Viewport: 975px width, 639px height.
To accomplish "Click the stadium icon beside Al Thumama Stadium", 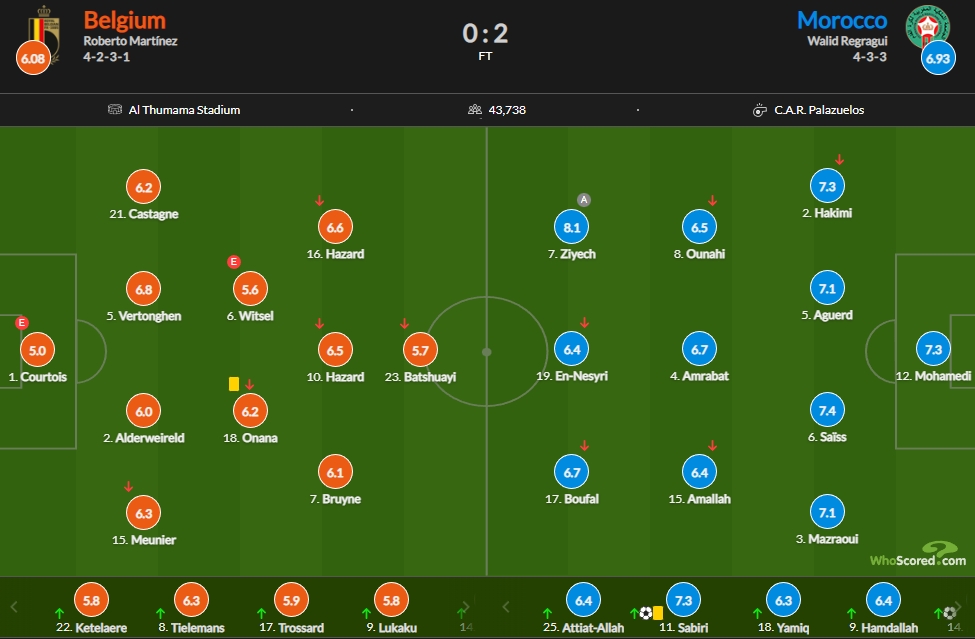I will click(x=114, y=109).
